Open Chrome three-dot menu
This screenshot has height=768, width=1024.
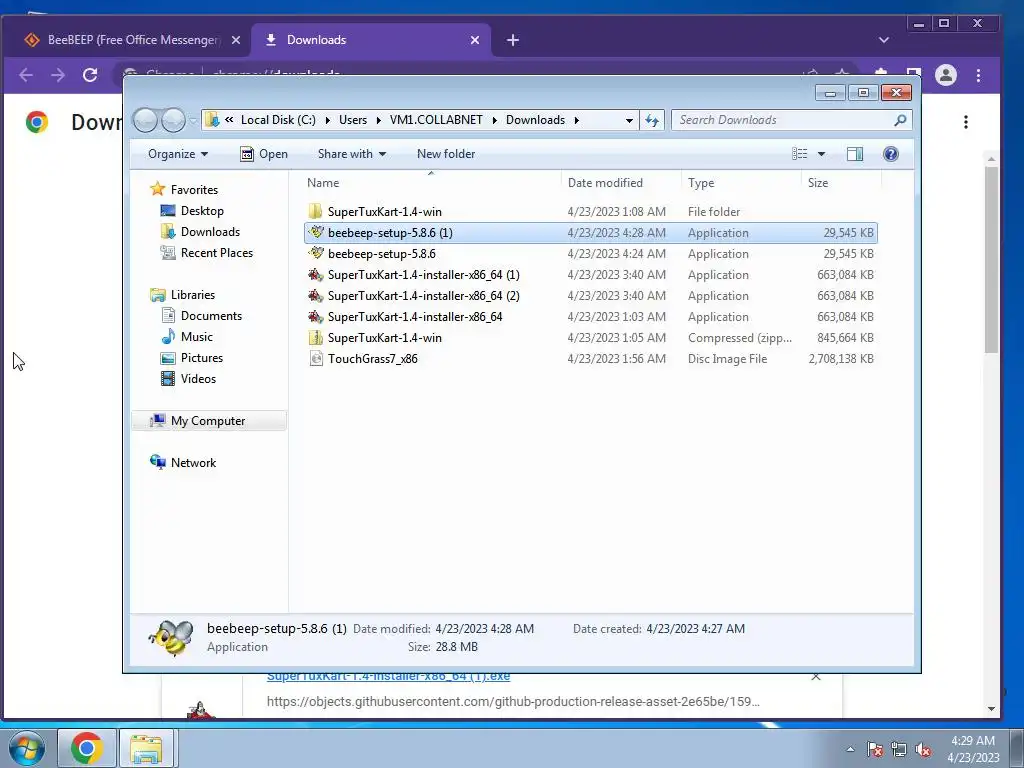click(978, 75)
